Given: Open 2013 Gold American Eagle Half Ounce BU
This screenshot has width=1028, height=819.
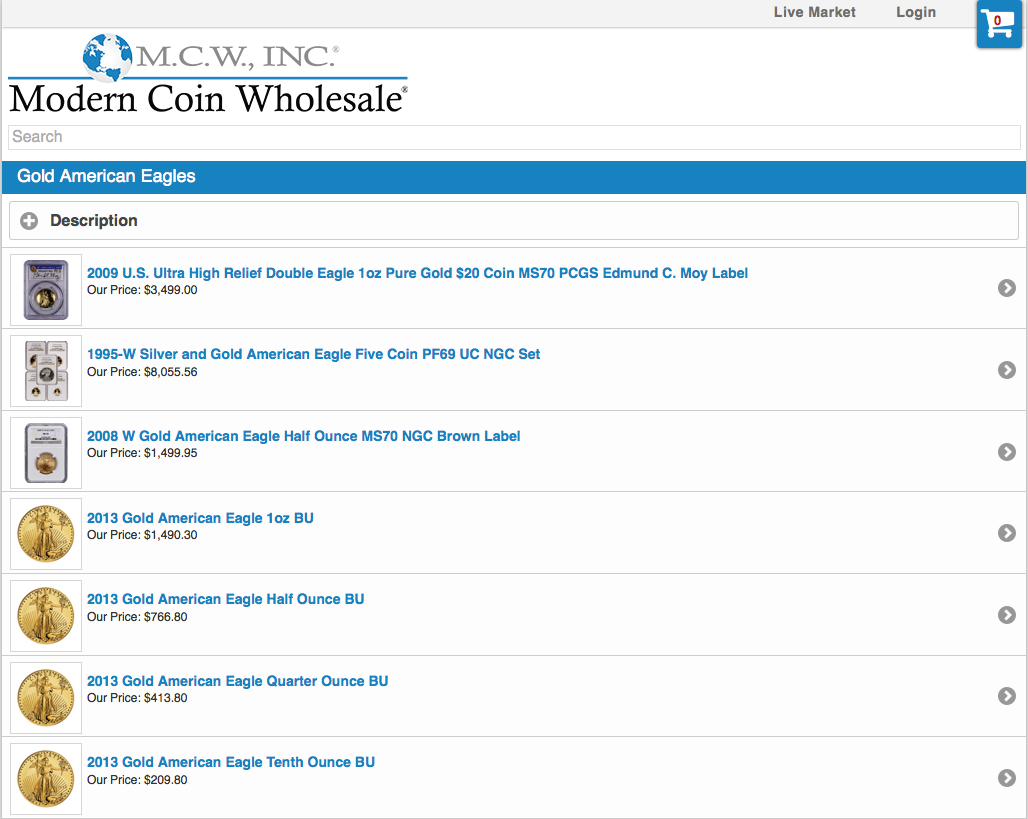Looking at the screenshot, I should (x=226, y=599).
